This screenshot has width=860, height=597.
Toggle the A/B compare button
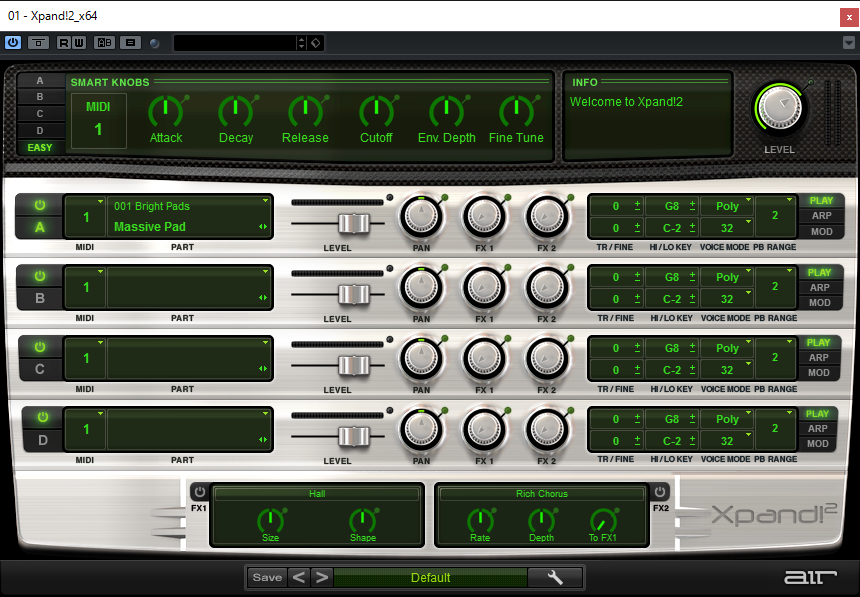click(104, 42)
